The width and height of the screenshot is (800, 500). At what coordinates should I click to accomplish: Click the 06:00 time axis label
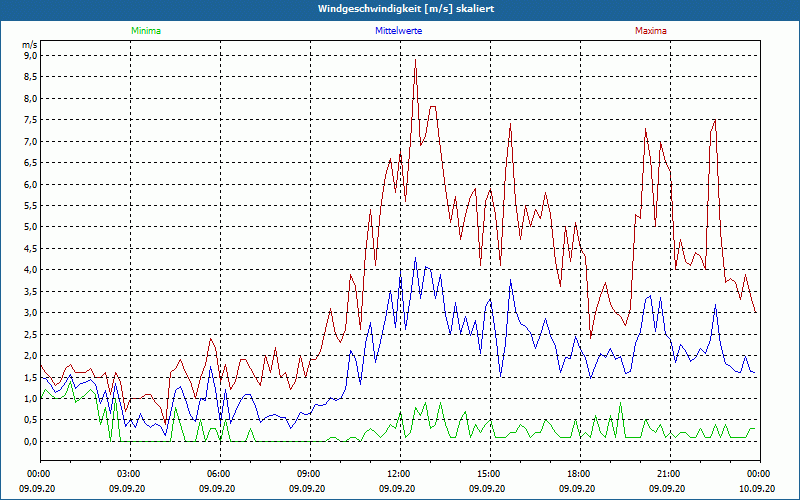pyautogui.click(x=220, y=474)
